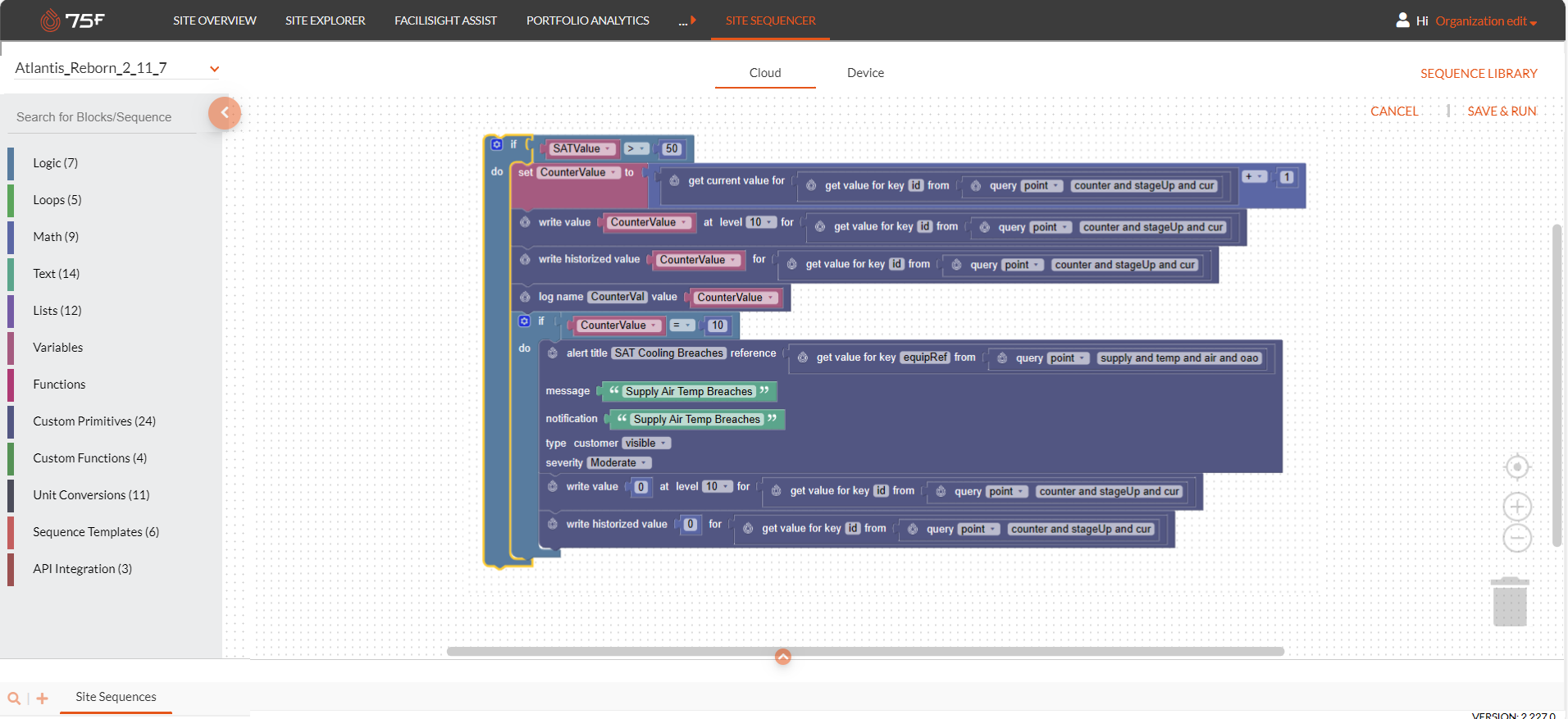Open the Variables category

(x=58, y=348)
